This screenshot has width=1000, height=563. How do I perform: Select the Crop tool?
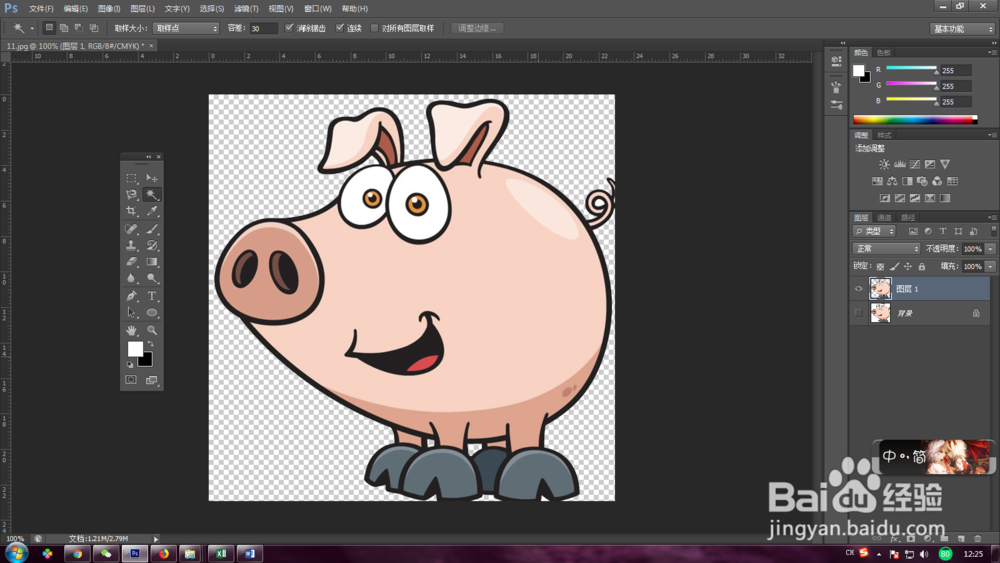pyautogui.click(x=131, y=211)
